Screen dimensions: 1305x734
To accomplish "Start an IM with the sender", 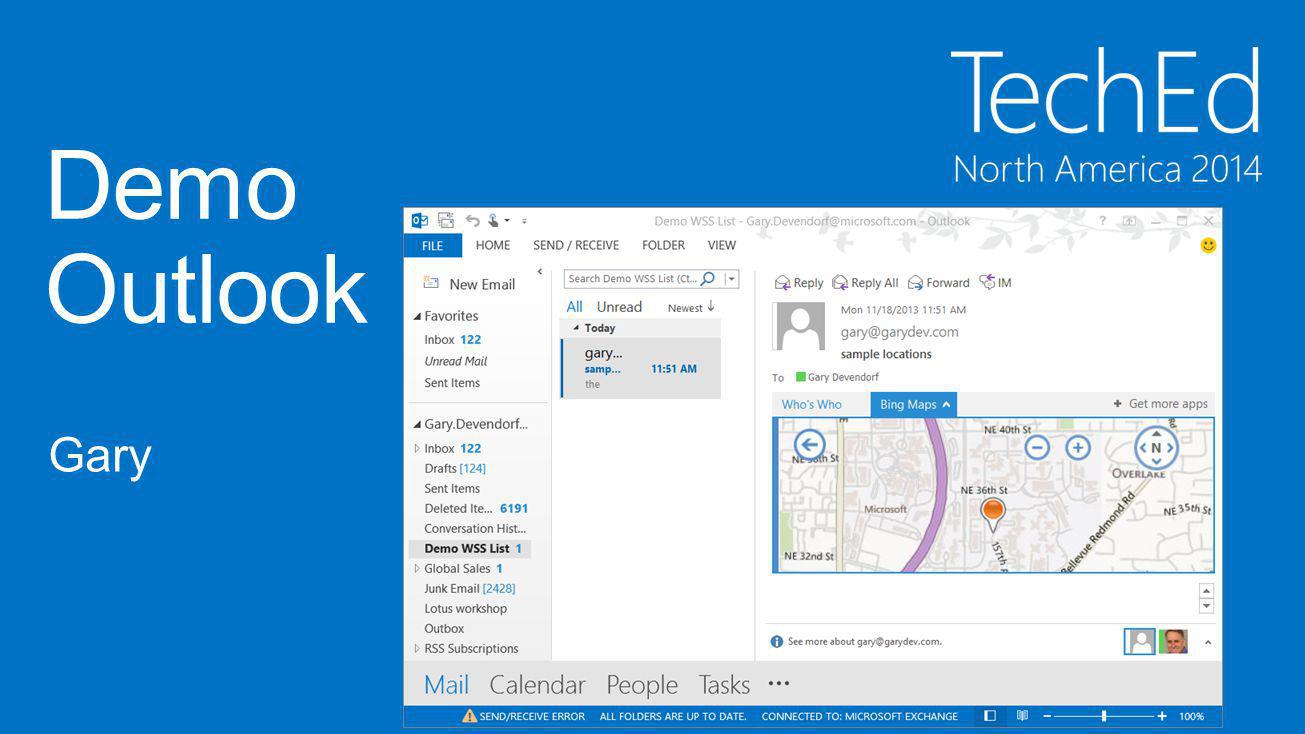I will (x=995, y=283).
